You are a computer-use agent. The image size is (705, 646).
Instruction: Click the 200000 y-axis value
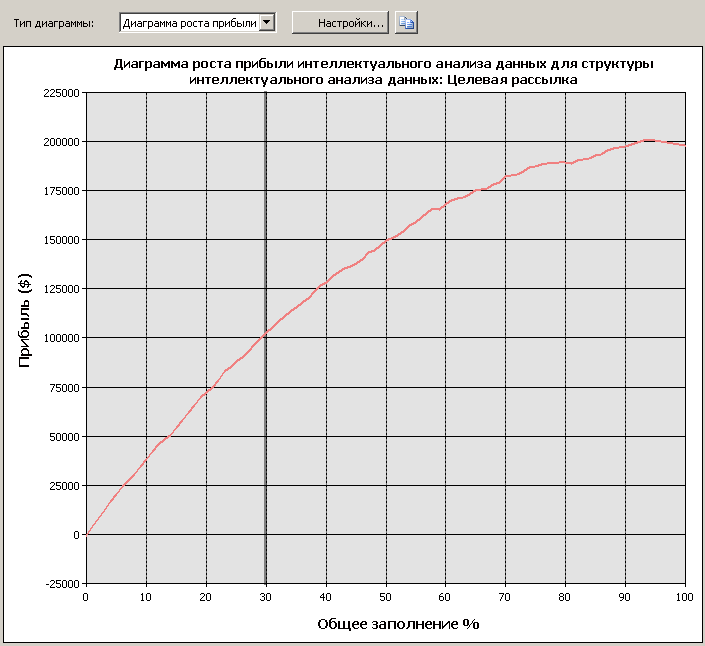pos(61,142)
